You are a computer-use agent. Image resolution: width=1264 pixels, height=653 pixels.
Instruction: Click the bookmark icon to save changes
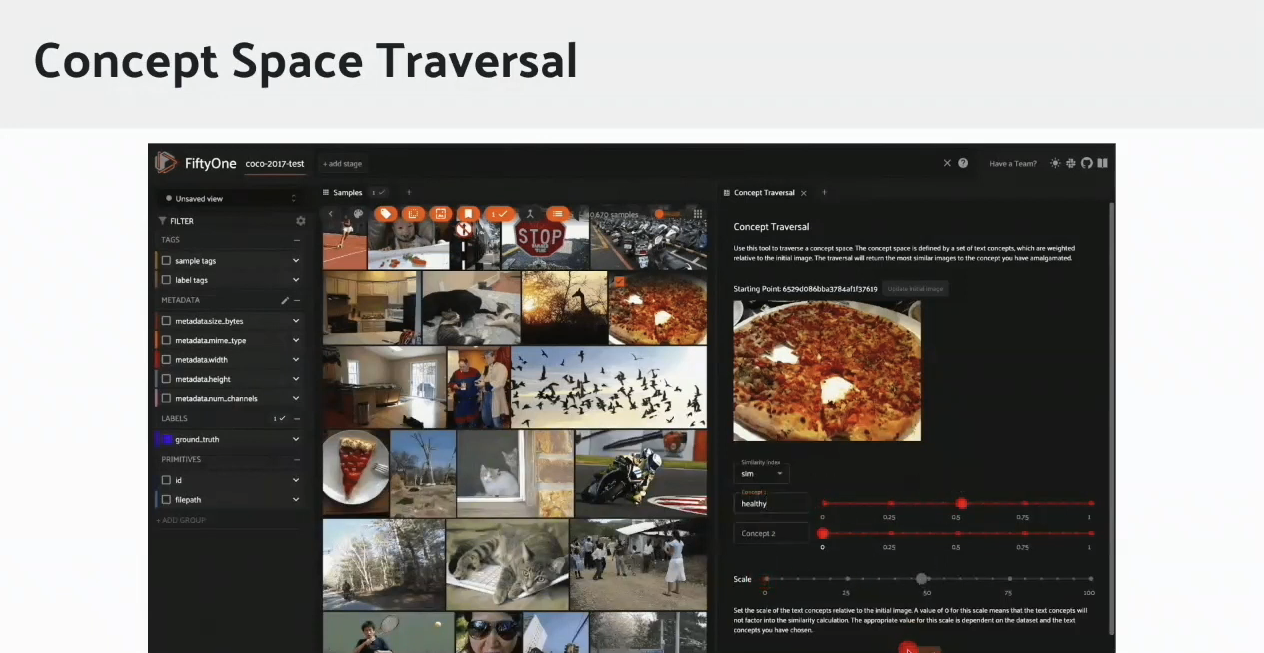click(x=469, y=214)
